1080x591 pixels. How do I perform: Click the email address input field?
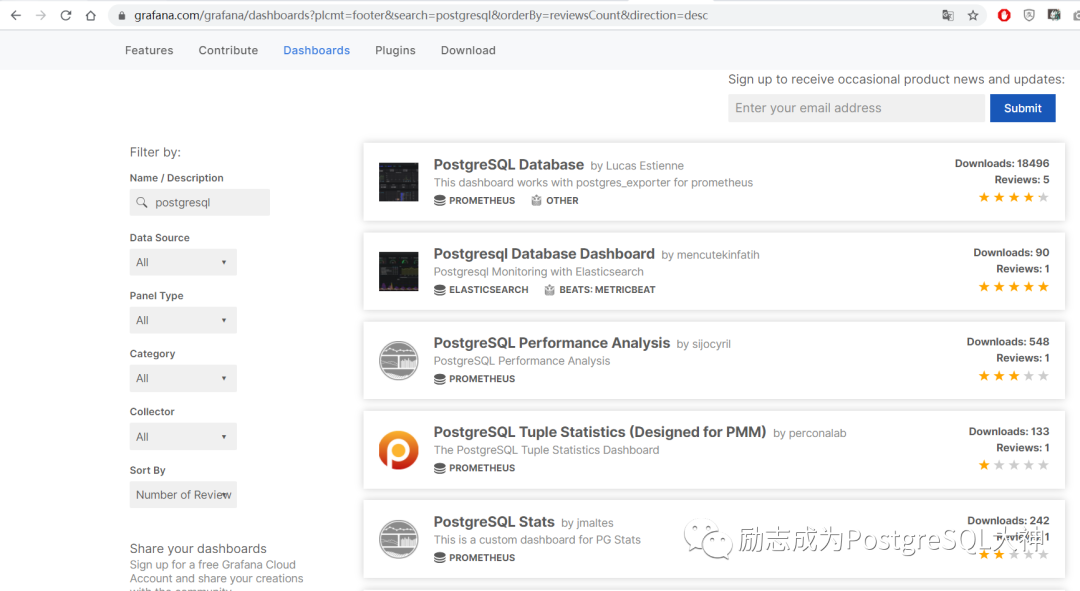pos(856,108)
